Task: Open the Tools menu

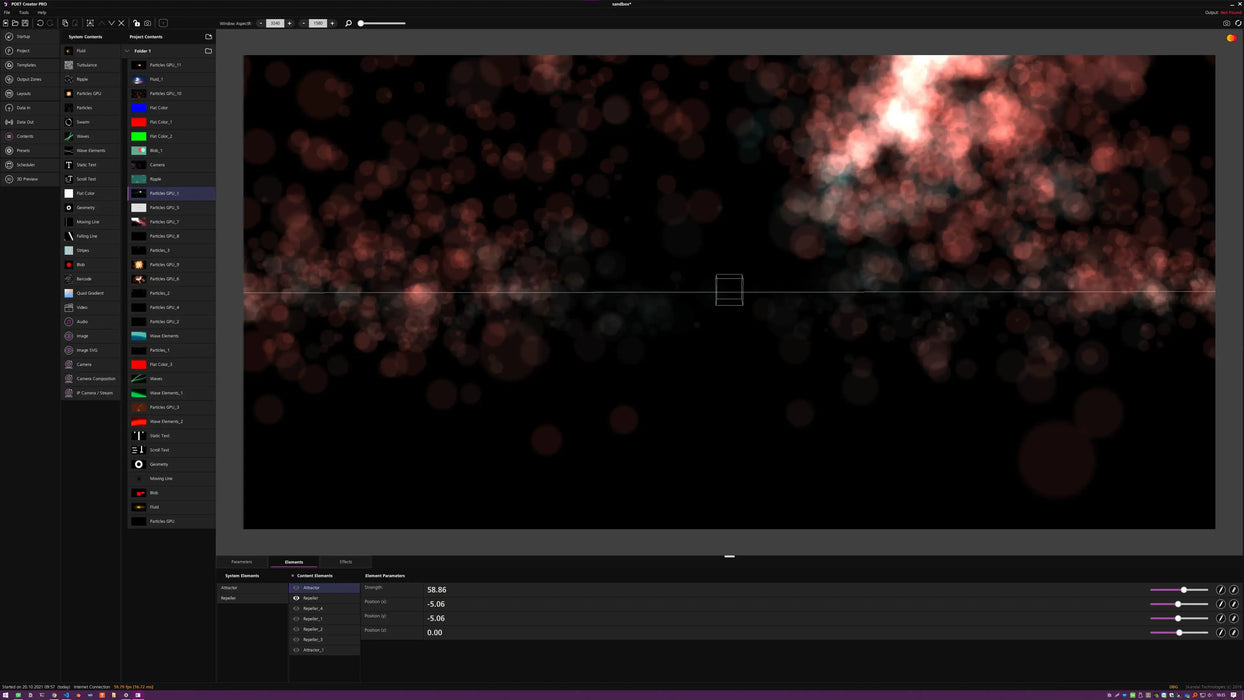Action: tap(24, 12)
